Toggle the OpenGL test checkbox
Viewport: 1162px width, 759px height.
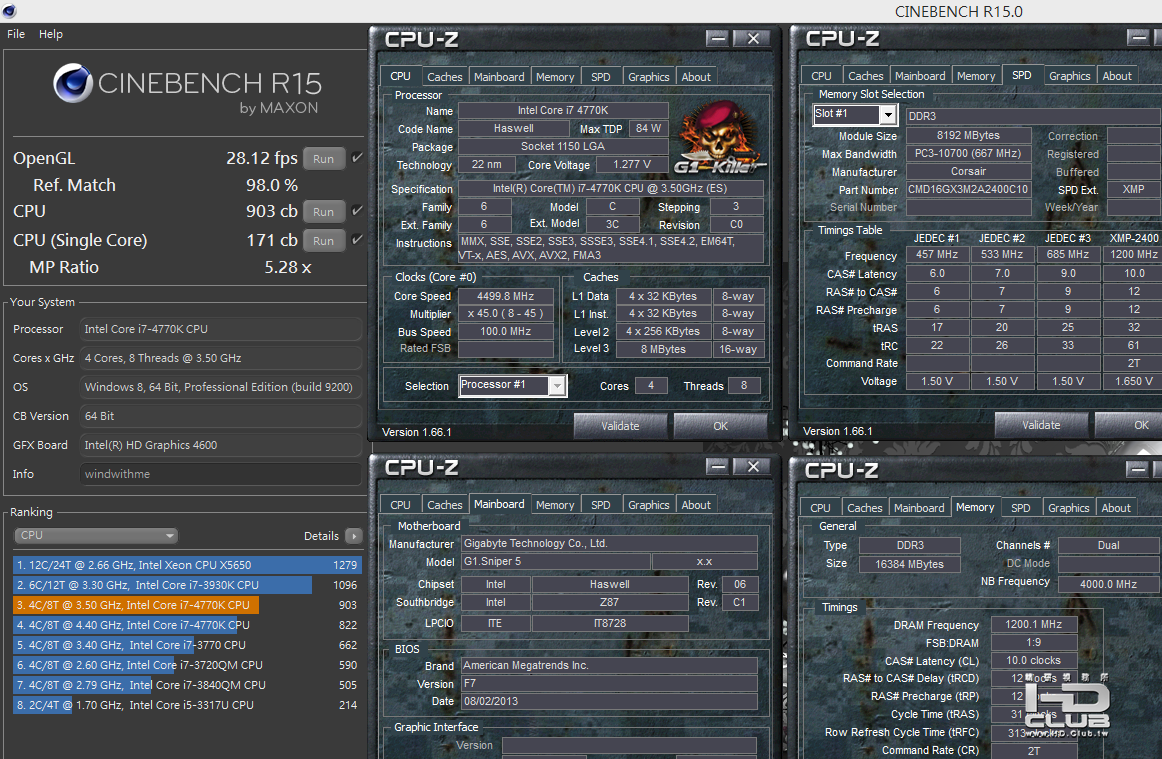click(x=357, y=157)
